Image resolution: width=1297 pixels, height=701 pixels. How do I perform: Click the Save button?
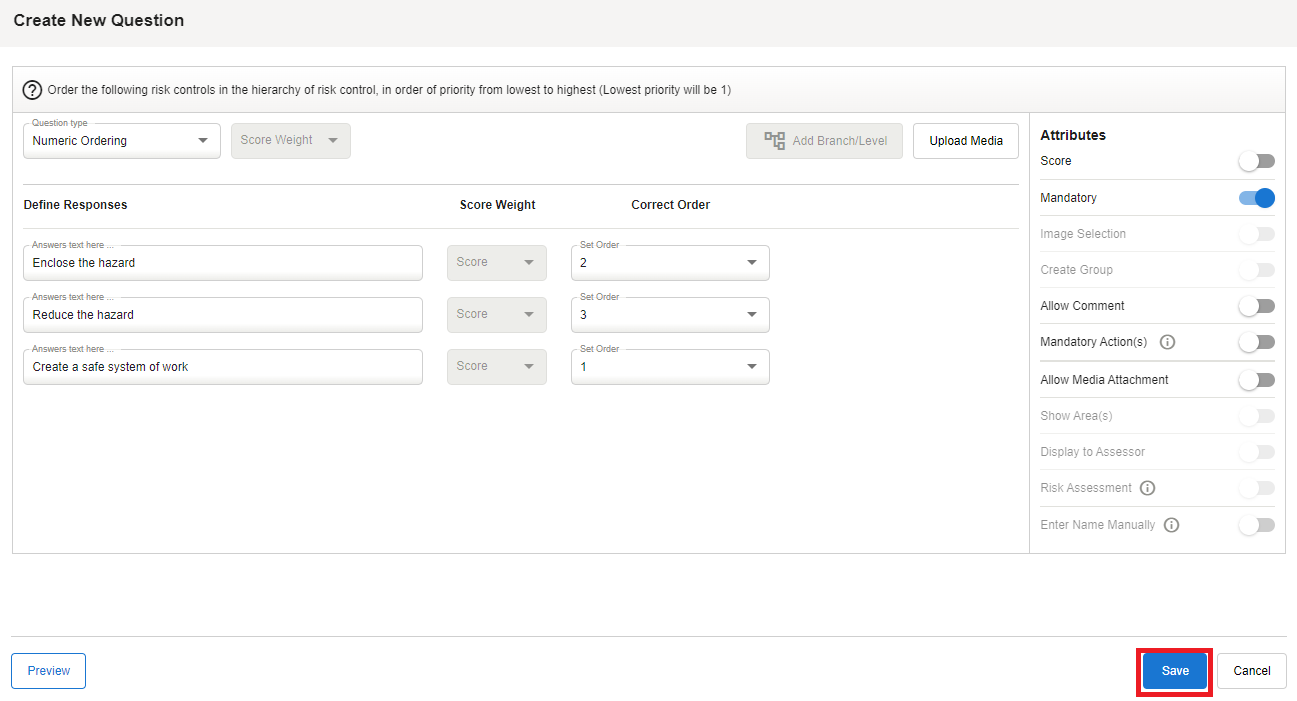[1175, 671]
